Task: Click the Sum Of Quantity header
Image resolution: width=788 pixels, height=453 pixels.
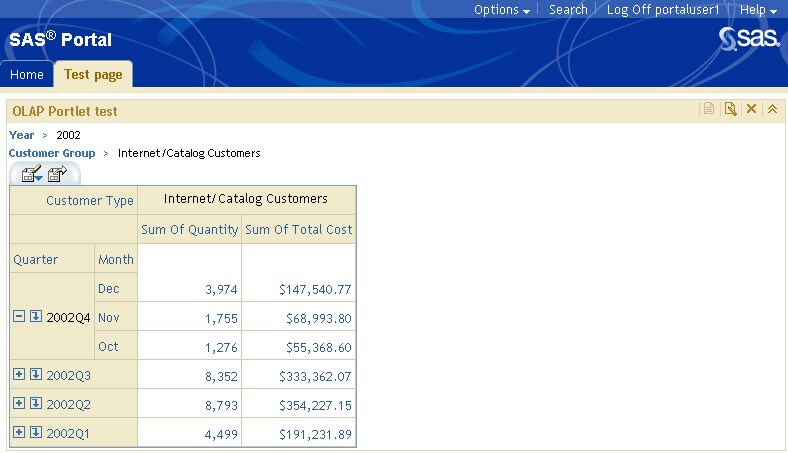Action: 189,229
